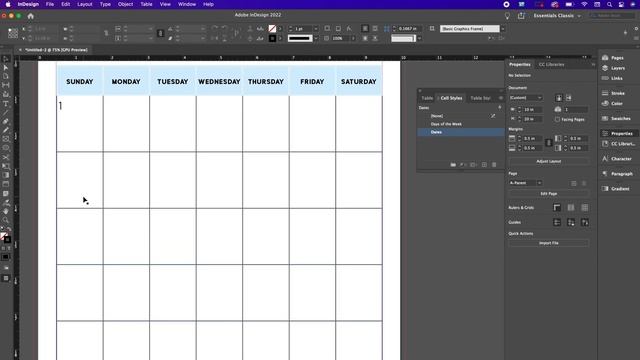Open the Stroke panel
The image size is (640, 360).
(613, 93)
